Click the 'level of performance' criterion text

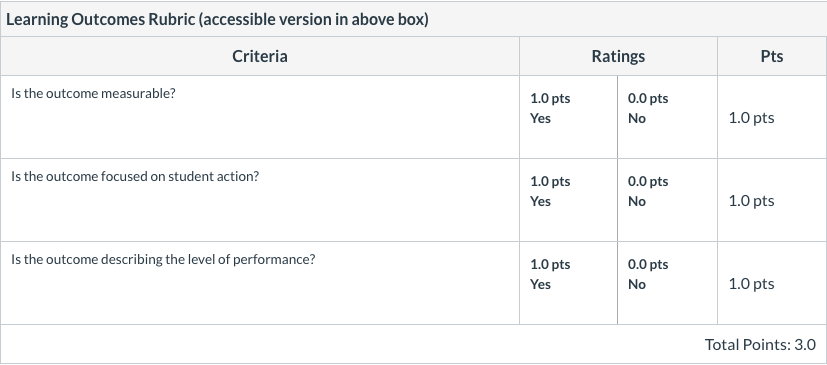coord(163,260)
